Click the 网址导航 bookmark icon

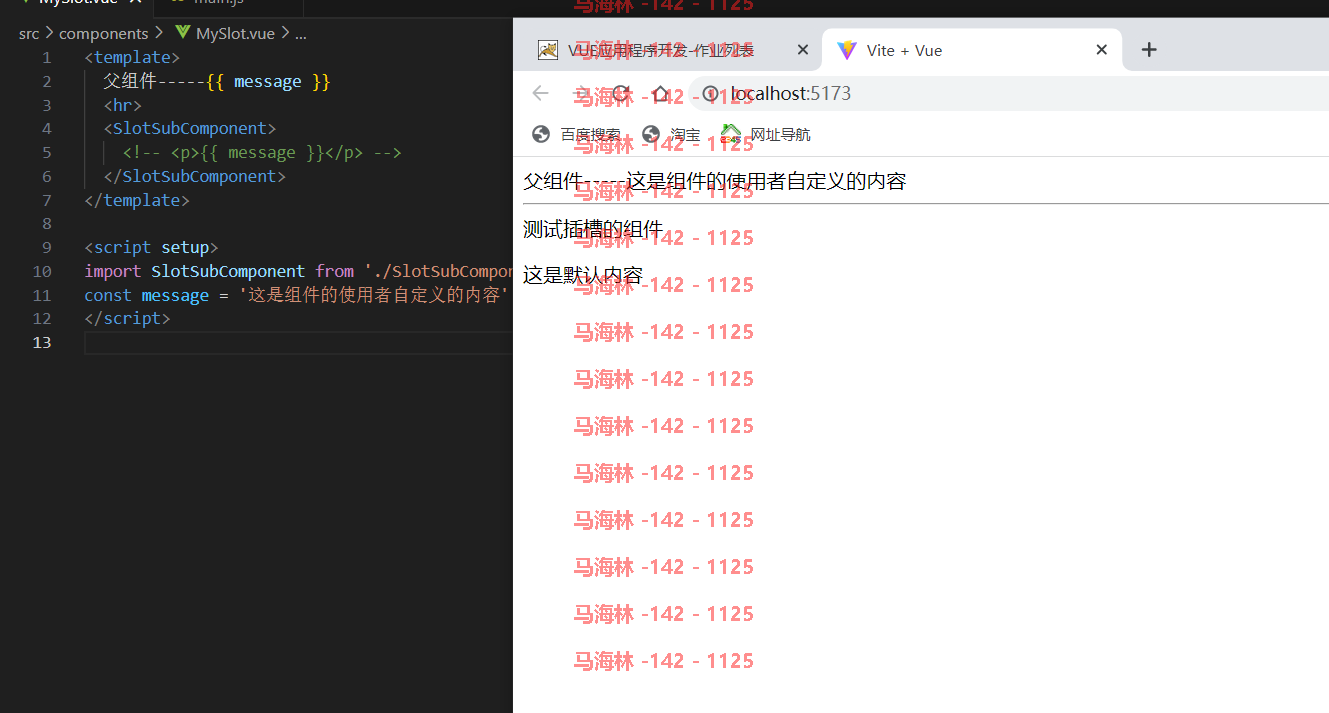pos(731,134)
